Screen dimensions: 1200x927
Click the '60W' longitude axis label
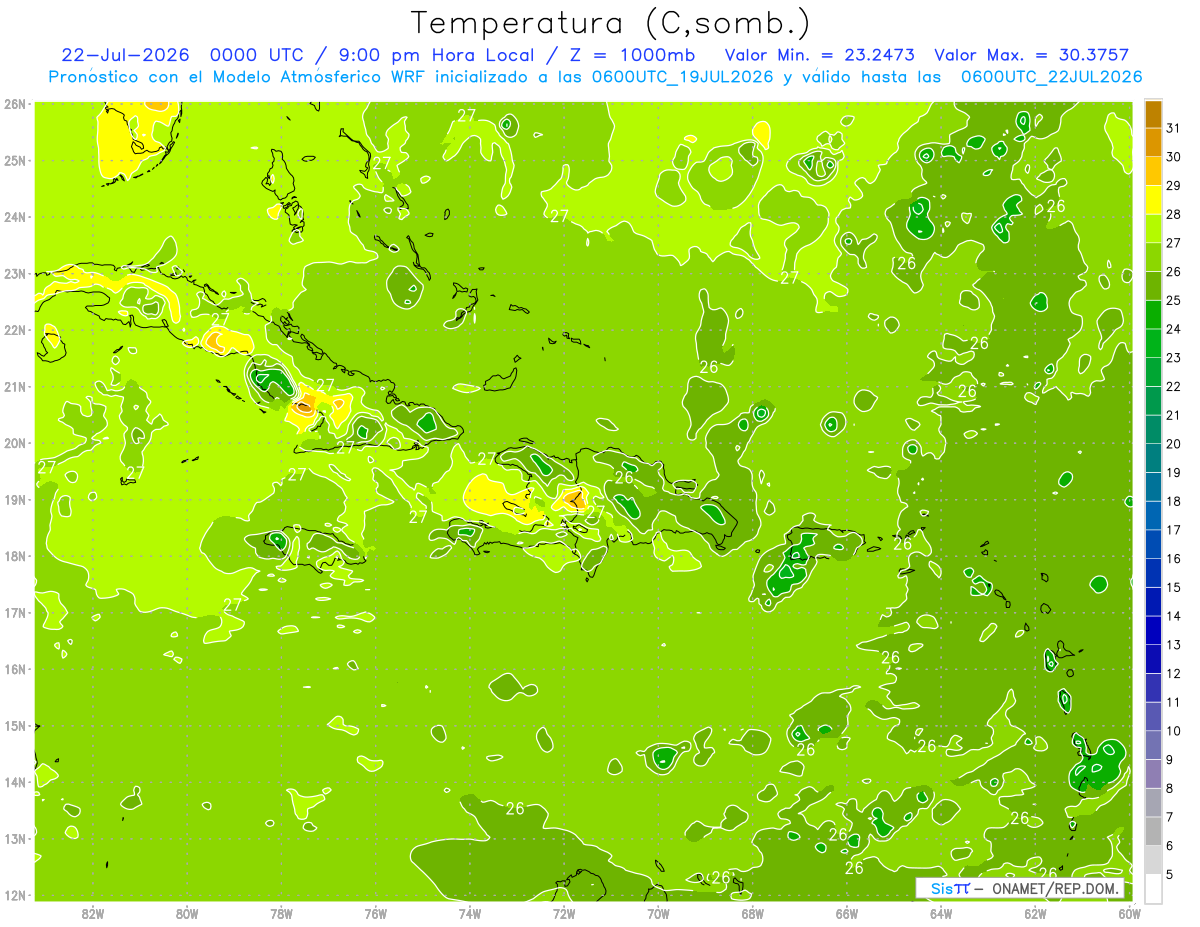[1130, 914]
